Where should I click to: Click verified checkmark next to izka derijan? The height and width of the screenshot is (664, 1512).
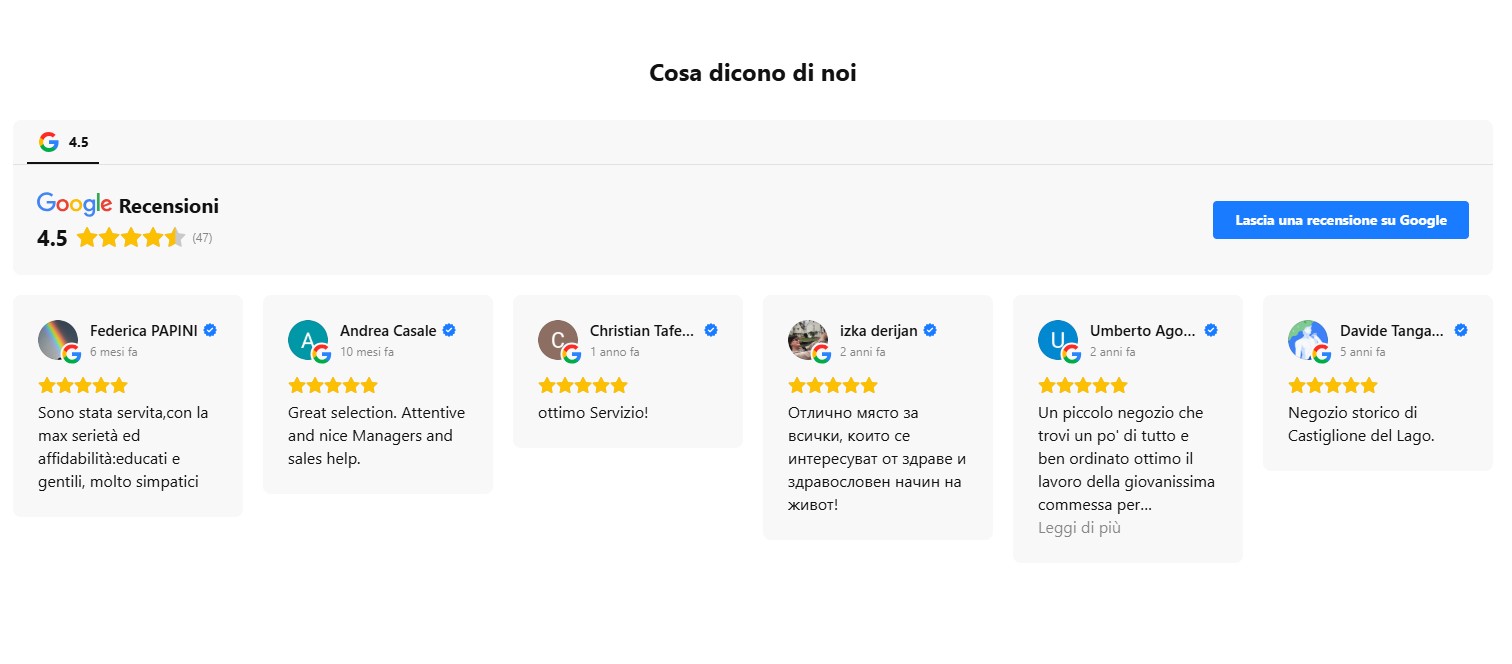(930, 330)
